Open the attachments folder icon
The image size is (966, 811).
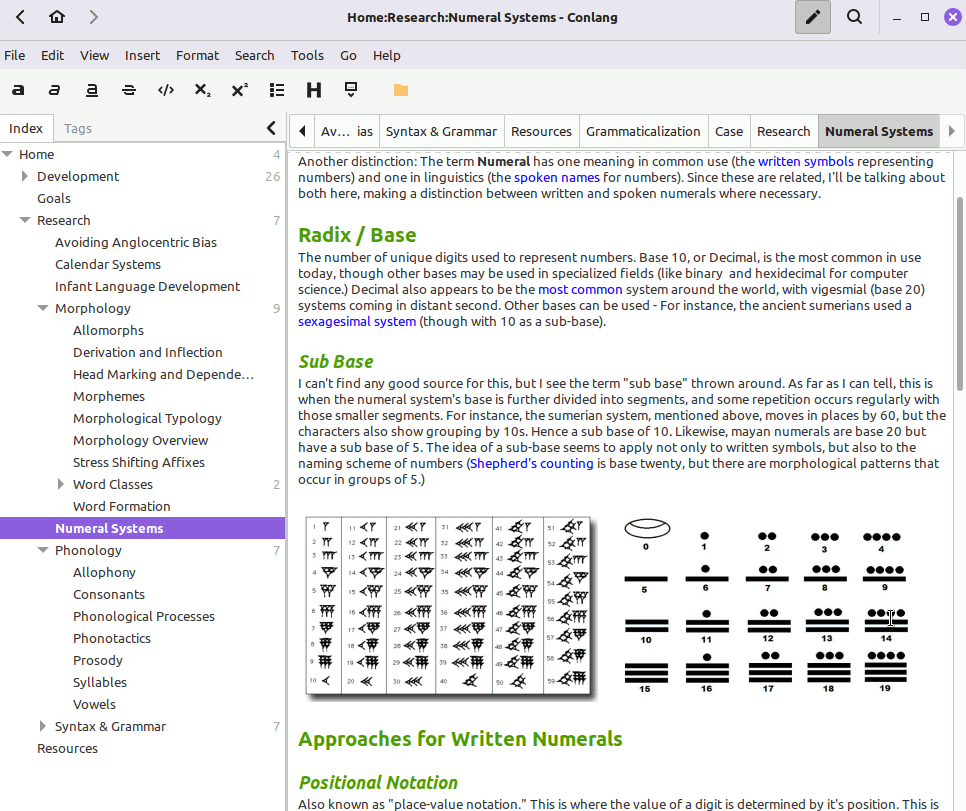(x=401, y=90)
